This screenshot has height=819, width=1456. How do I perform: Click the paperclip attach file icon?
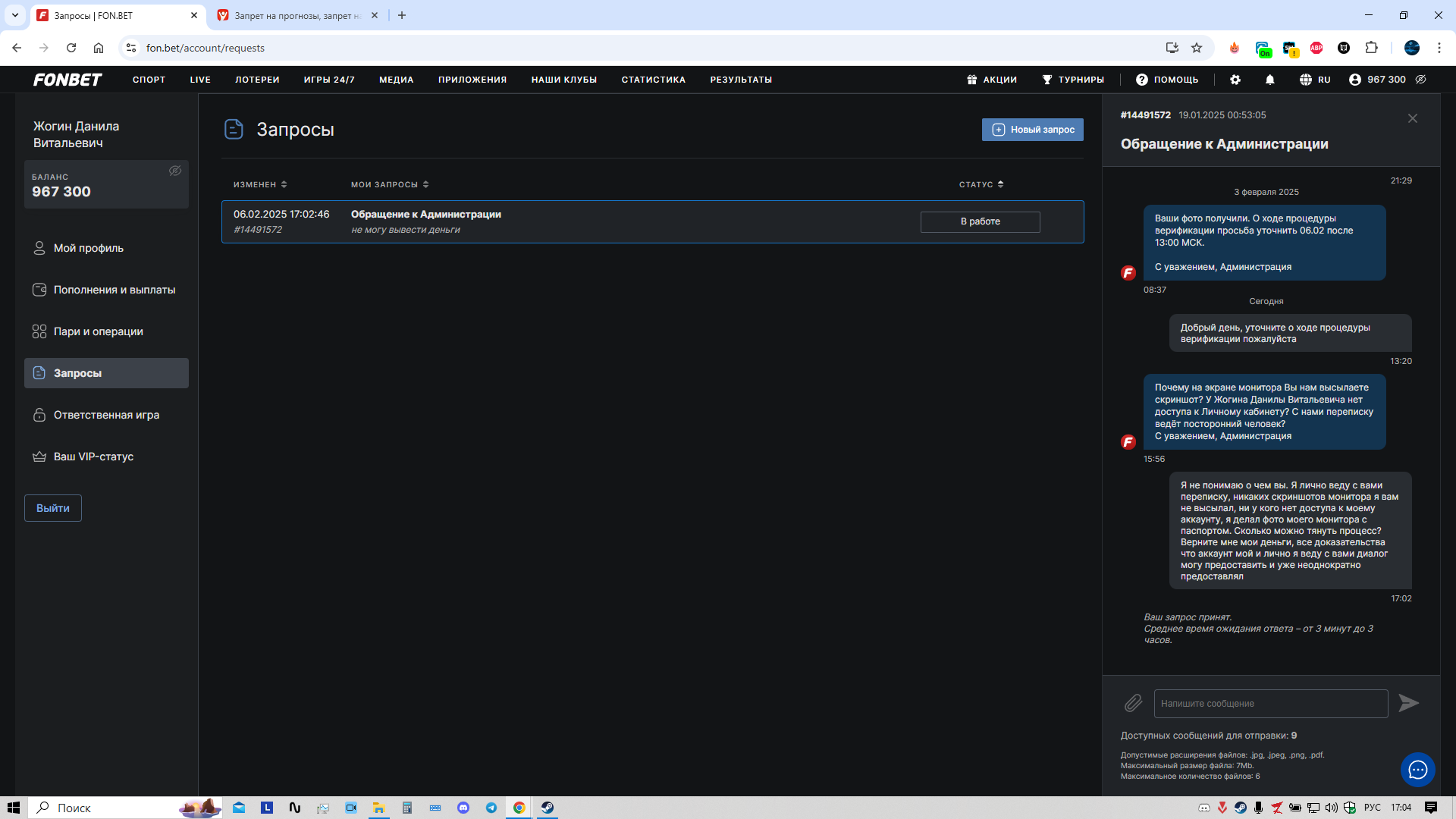pos(1133,703)
